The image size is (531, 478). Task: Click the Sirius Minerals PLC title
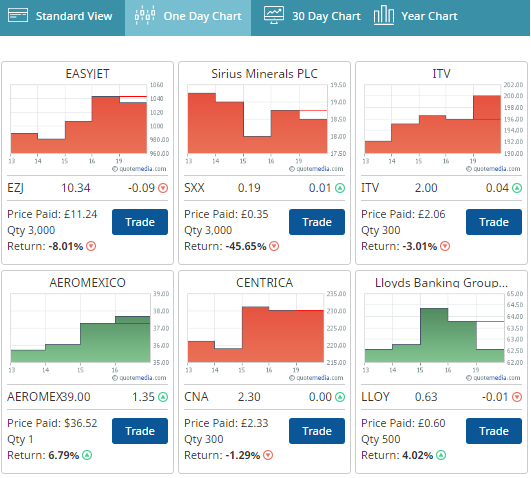(x=264, y=74)
